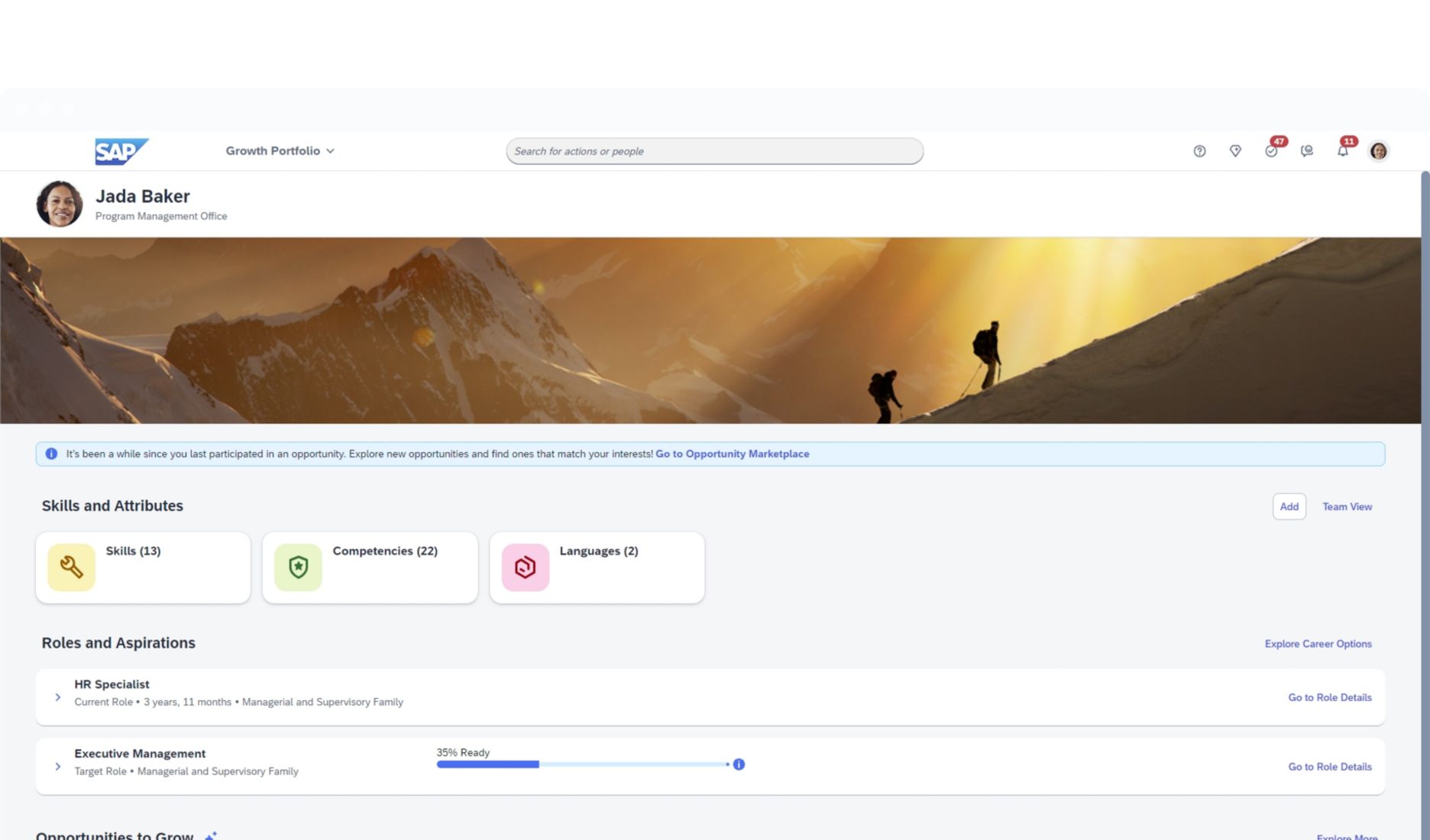Click the SAP logo
Viewport: 1430px width, 840px height.
pos(121,150)
